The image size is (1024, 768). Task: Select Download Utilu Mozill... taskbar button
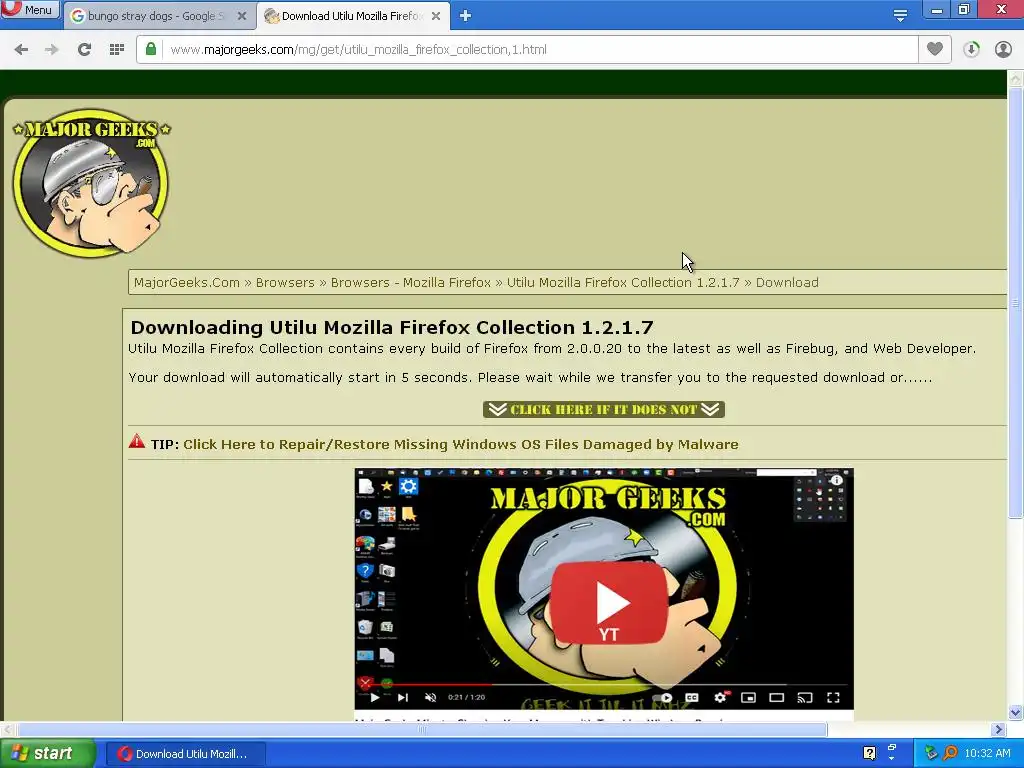point(185,754)
